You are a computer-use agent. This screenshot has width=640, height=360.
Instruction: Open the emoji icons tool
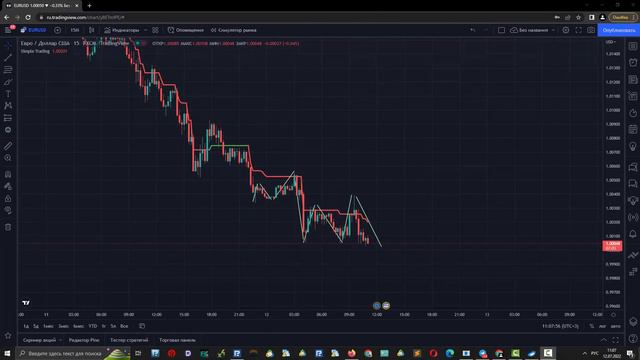pos(8,130)
